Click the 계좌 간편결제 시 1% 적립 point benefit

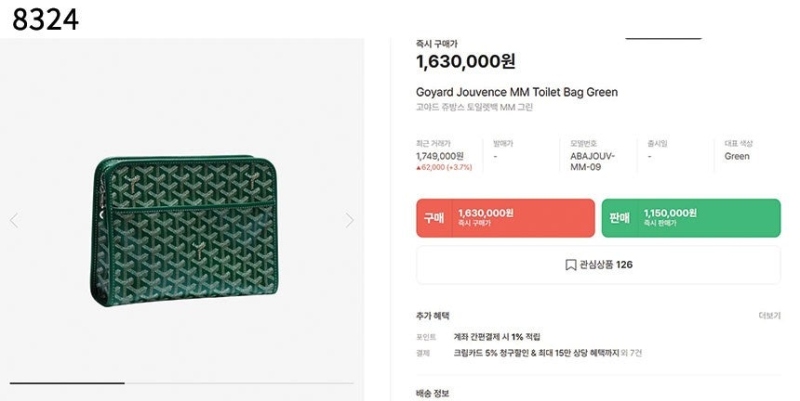[497, 337]
